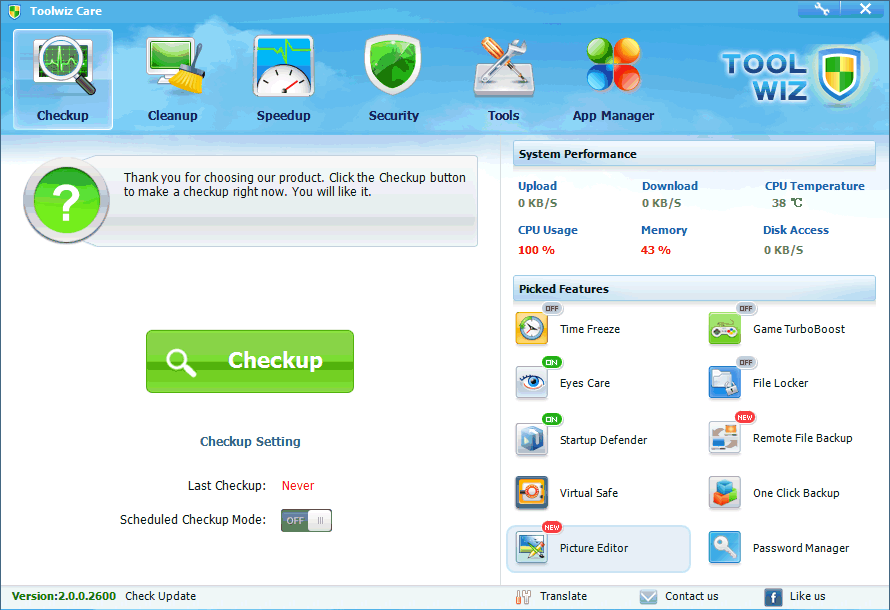This screenshot has height=610, width=890.
Task: Open the Password Manager icon
Action: point(725,548)
